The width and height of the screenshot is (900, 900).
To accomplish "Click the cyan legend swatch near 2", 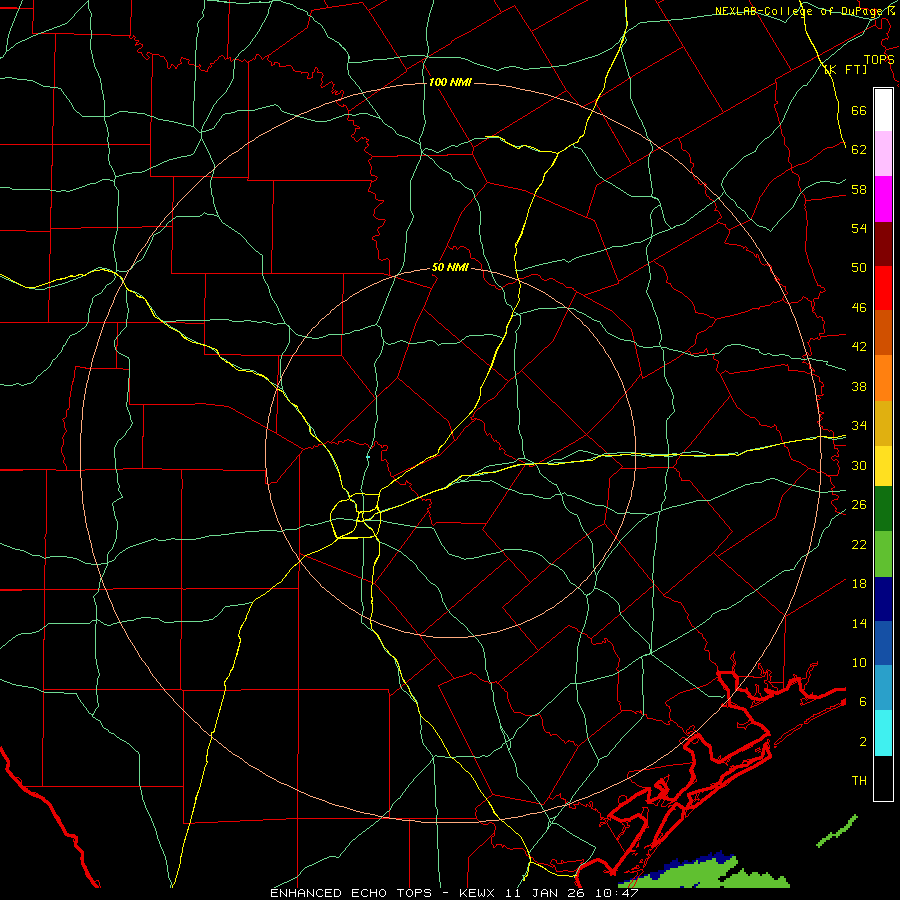I will click(883, 733).
